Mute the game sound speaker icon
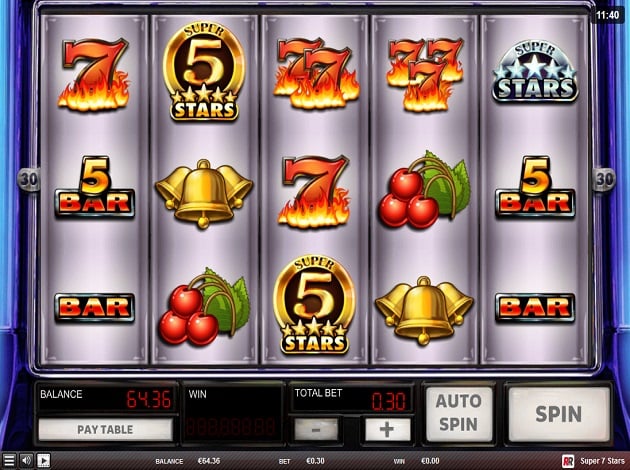The height and width of the screenshot is (470, 630). point(27,460)
